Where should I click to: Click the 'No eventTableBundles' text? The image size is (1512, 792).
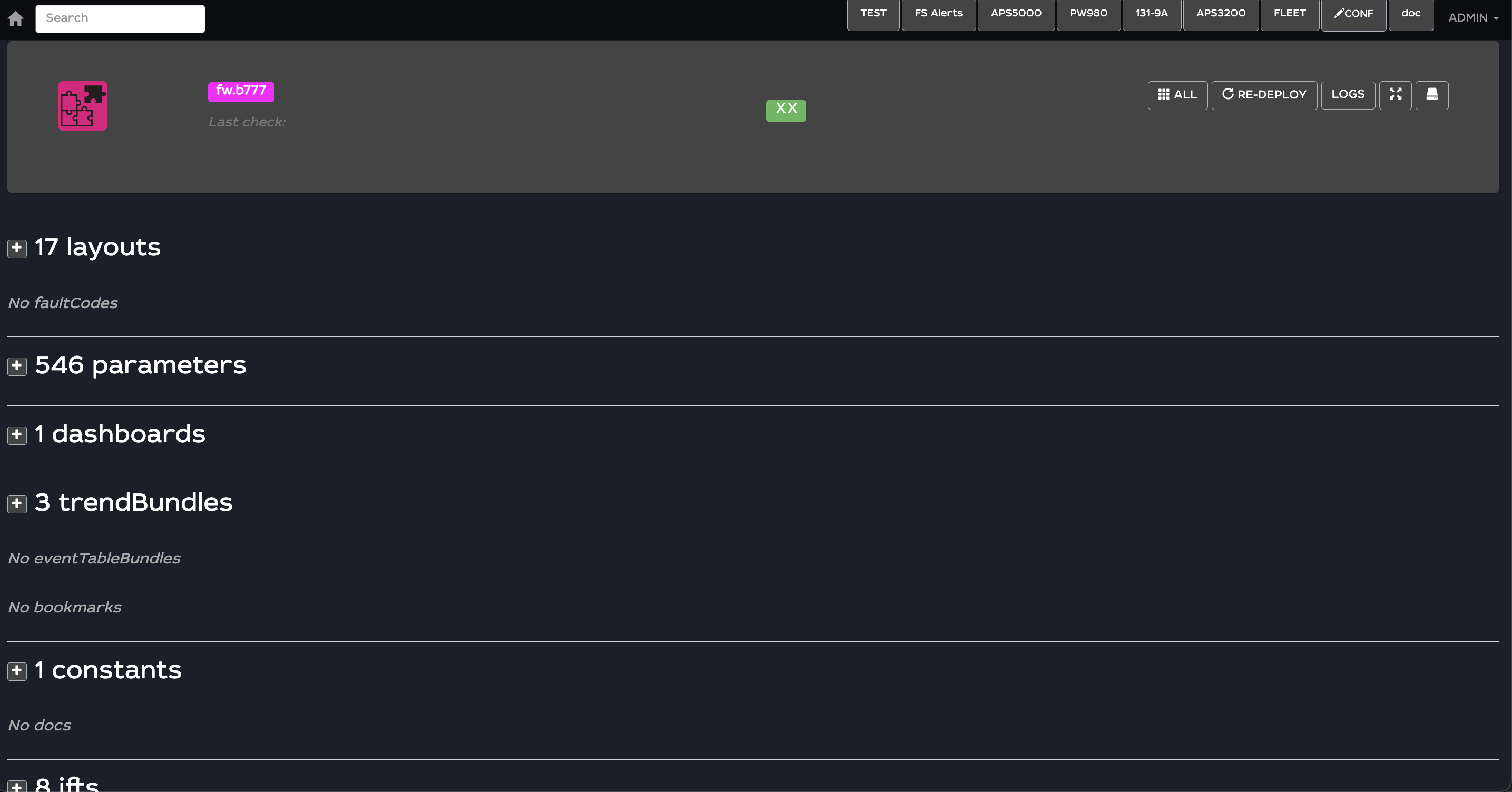click(94, 559)
